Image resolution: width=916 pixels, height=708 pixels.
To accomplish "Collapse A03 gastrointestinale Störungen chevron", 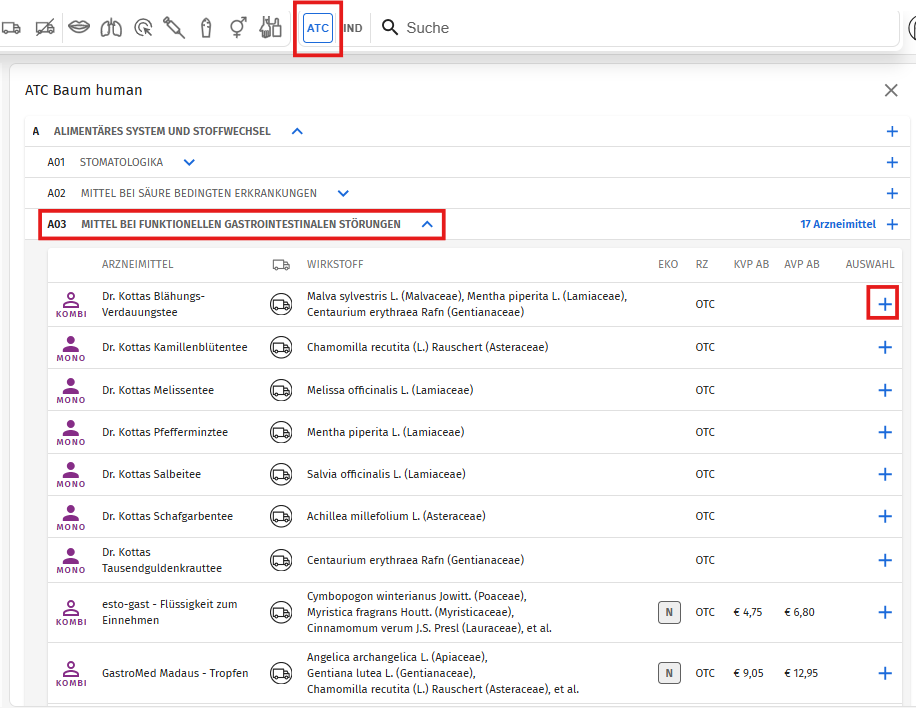I will click(x=428, y=224).
